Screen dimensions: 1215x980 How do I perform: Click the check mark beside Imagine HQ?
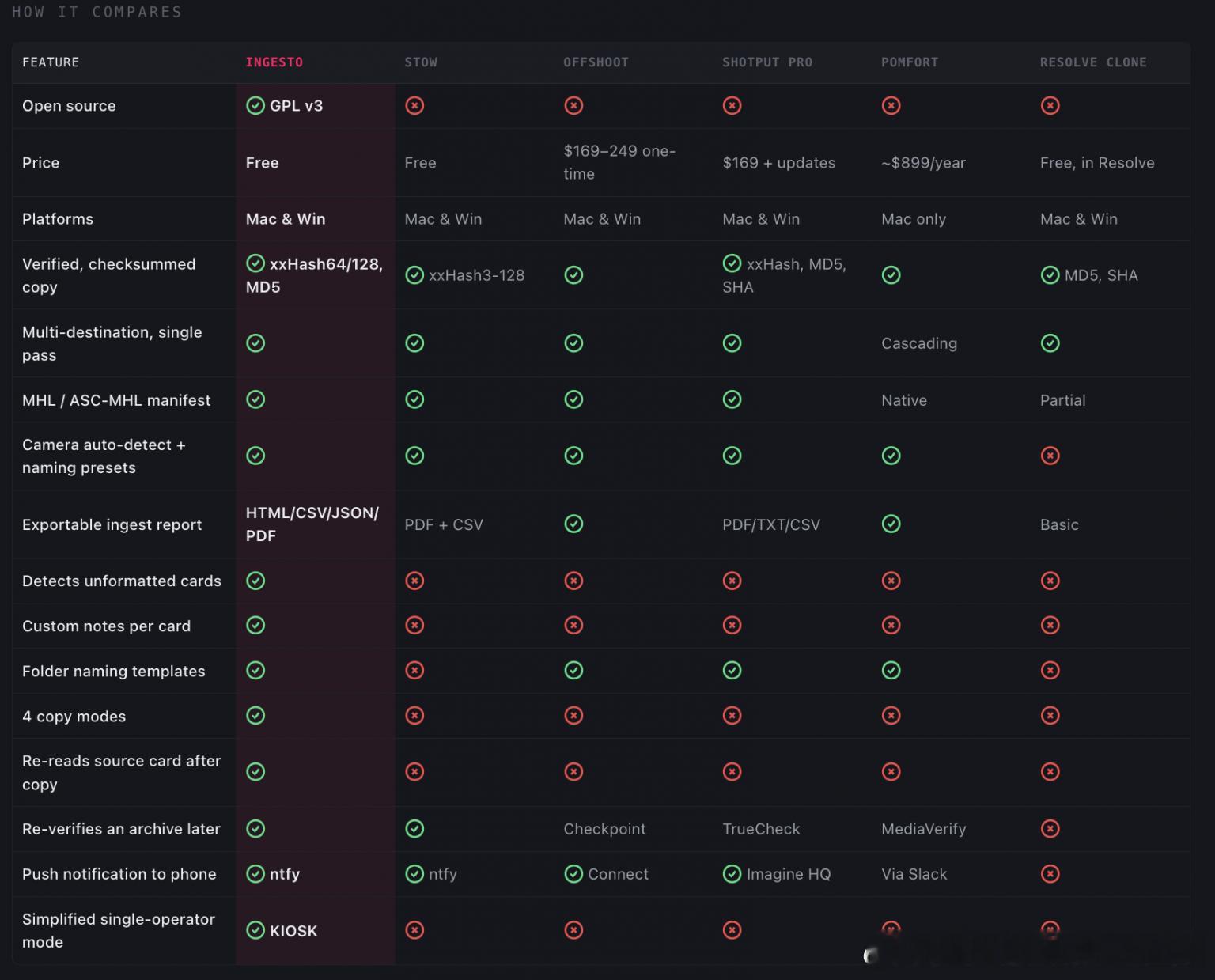(x=732, y=874)
